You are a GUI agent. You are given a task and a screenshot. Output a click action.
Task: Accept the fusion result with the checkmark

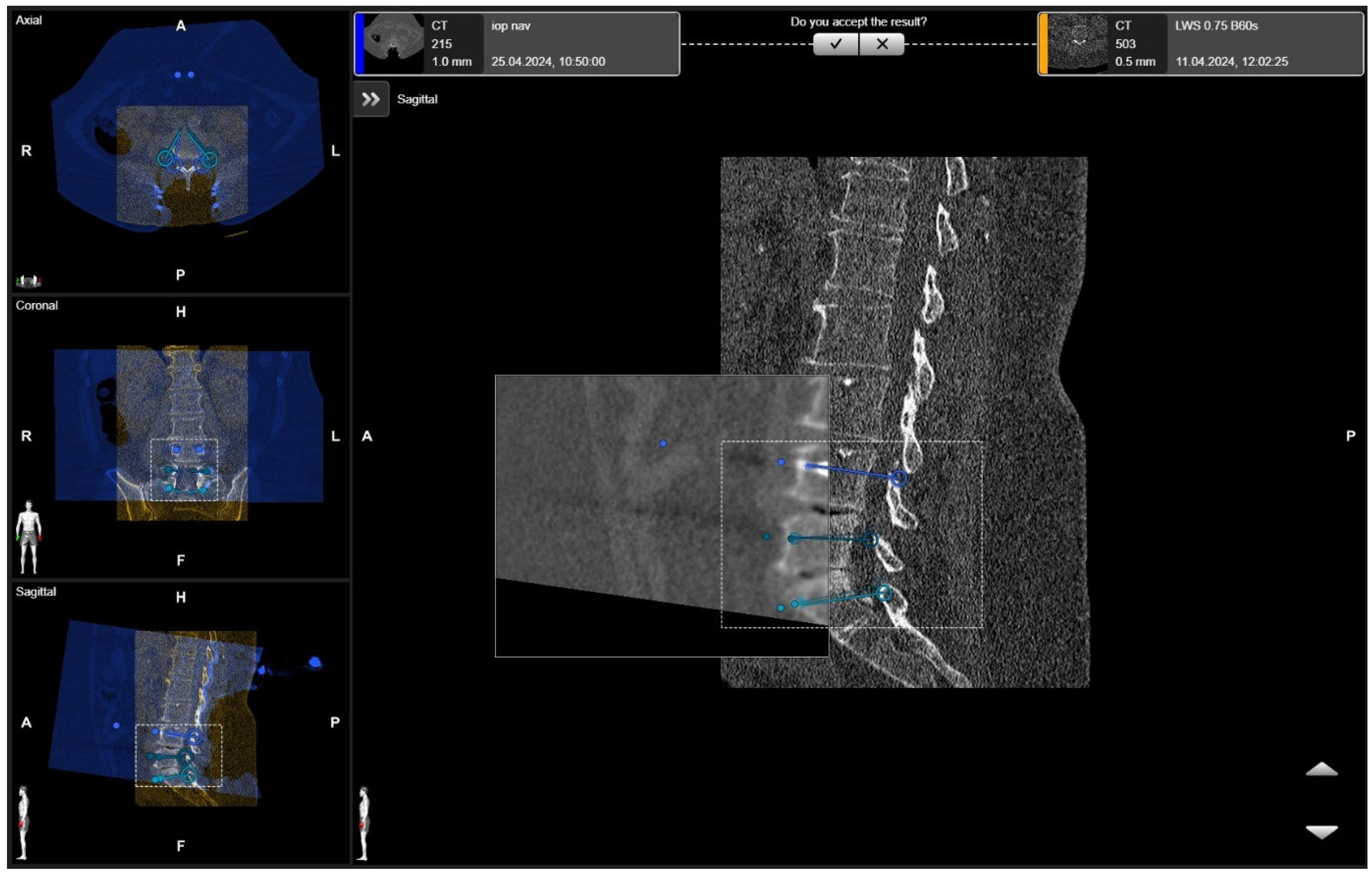tap(835, 44)
